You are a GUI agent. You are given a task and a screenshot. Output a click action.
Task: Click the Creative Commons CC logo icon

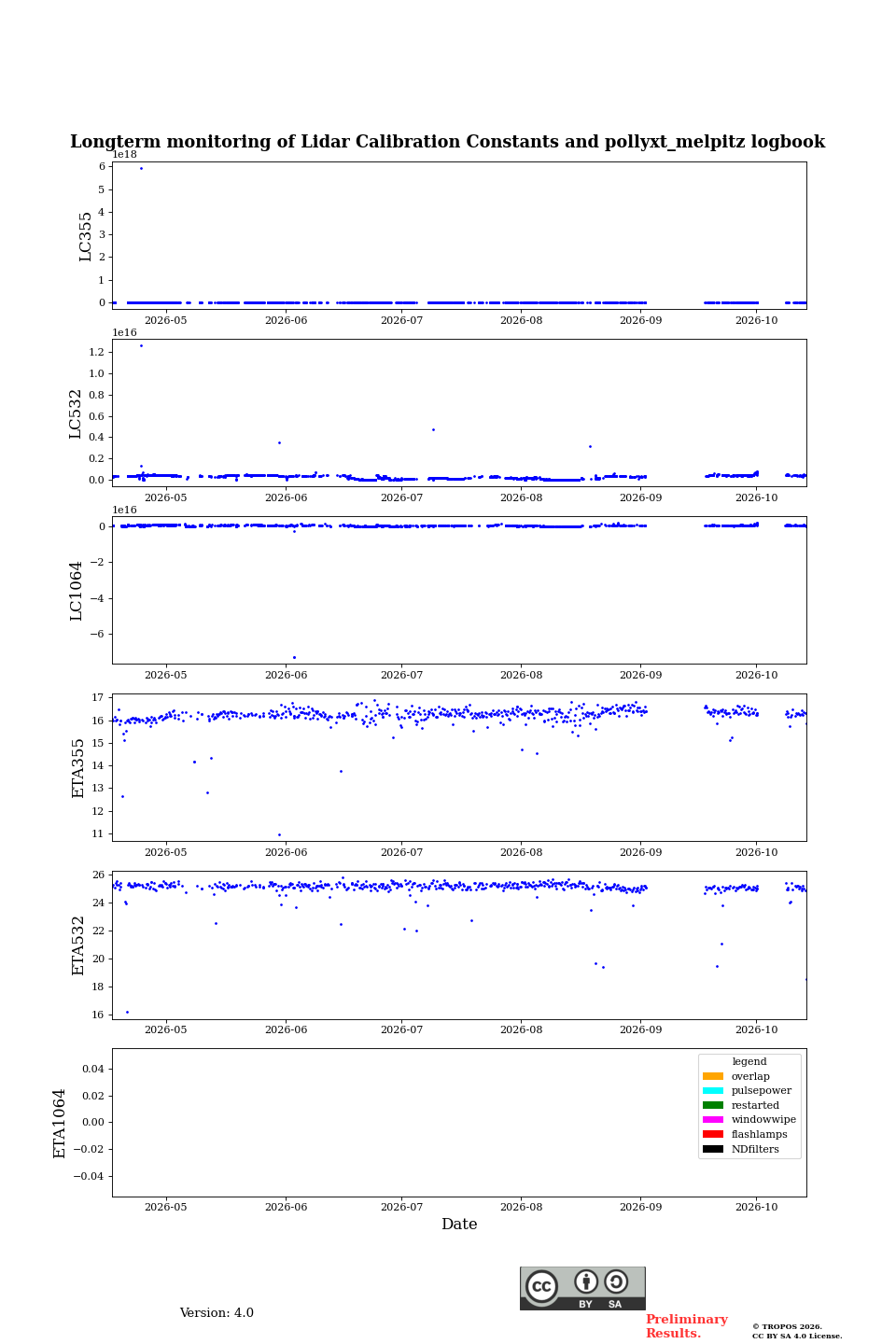point(541,1286)
